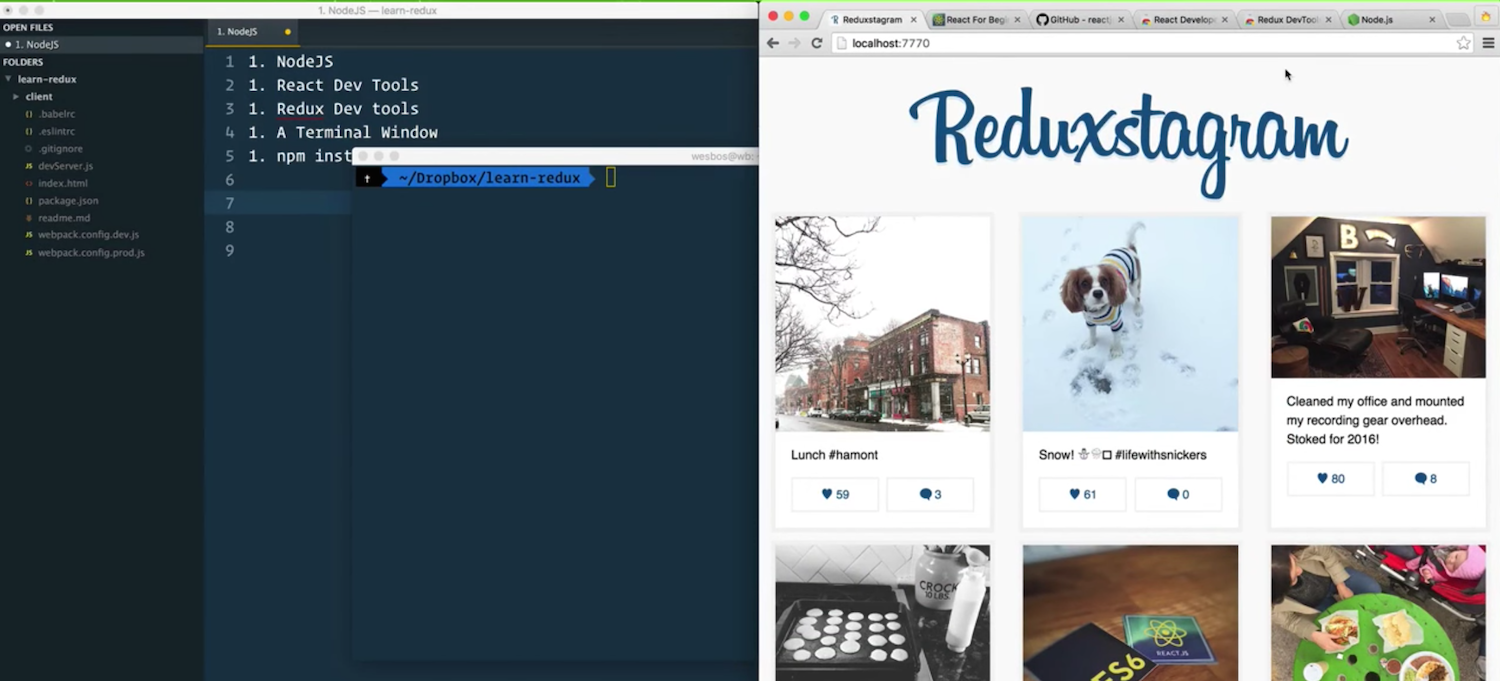Image resolution: width=1500 pixels, height=681 pixels.
Task: Close the Node.js tab
Action: (x=1432, y=20)
